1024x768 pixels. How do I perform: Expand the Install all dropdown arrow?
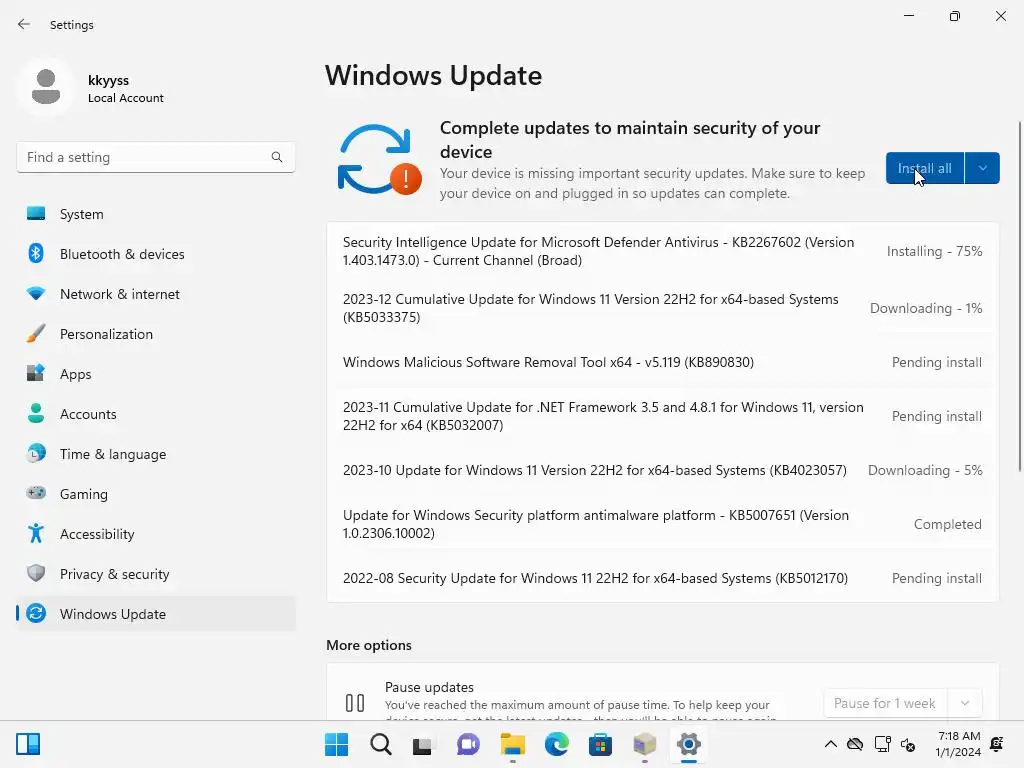982,168
